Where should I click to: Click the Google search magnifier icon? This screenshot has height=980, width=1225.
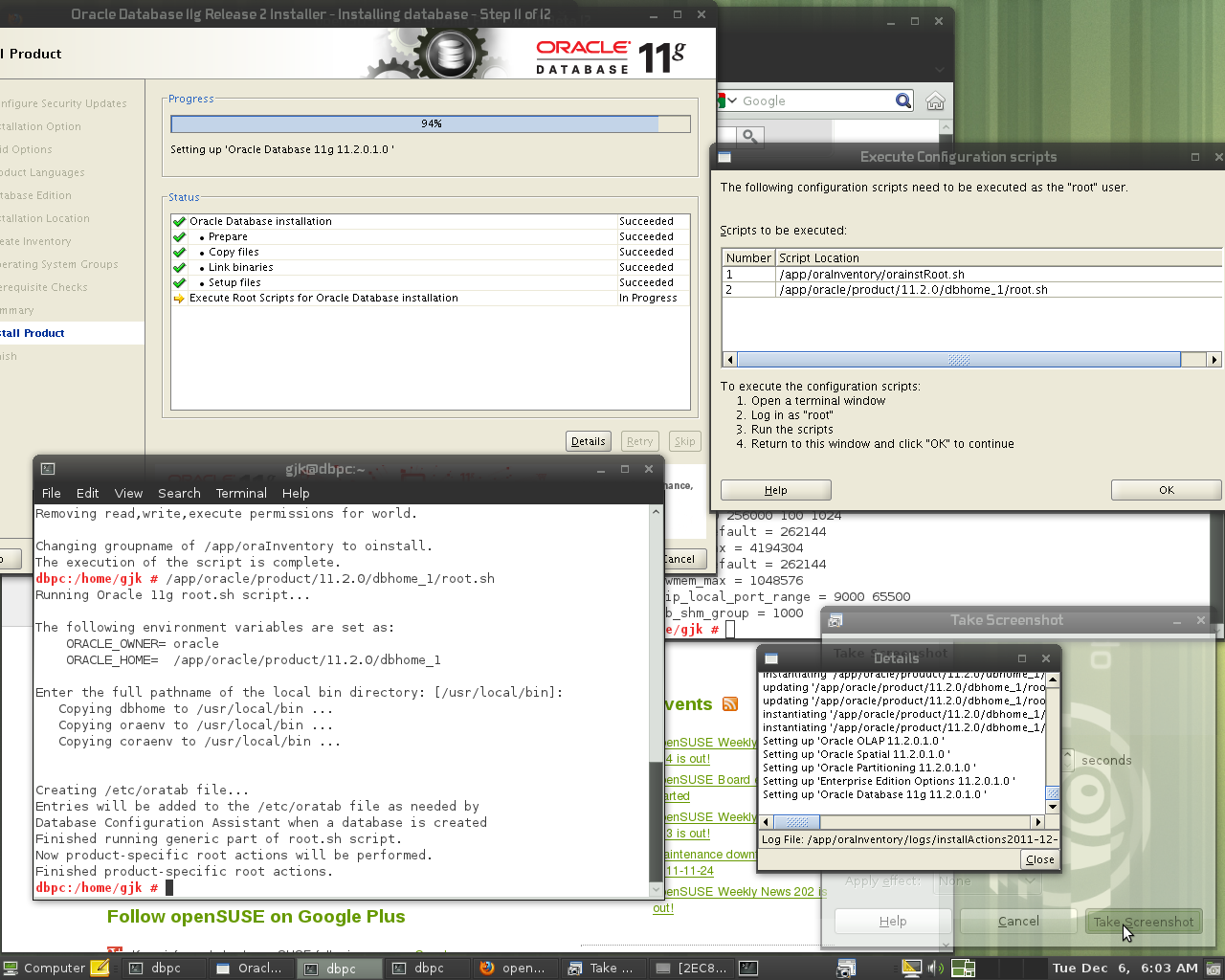pyautogui.click(x=903, y=100)
